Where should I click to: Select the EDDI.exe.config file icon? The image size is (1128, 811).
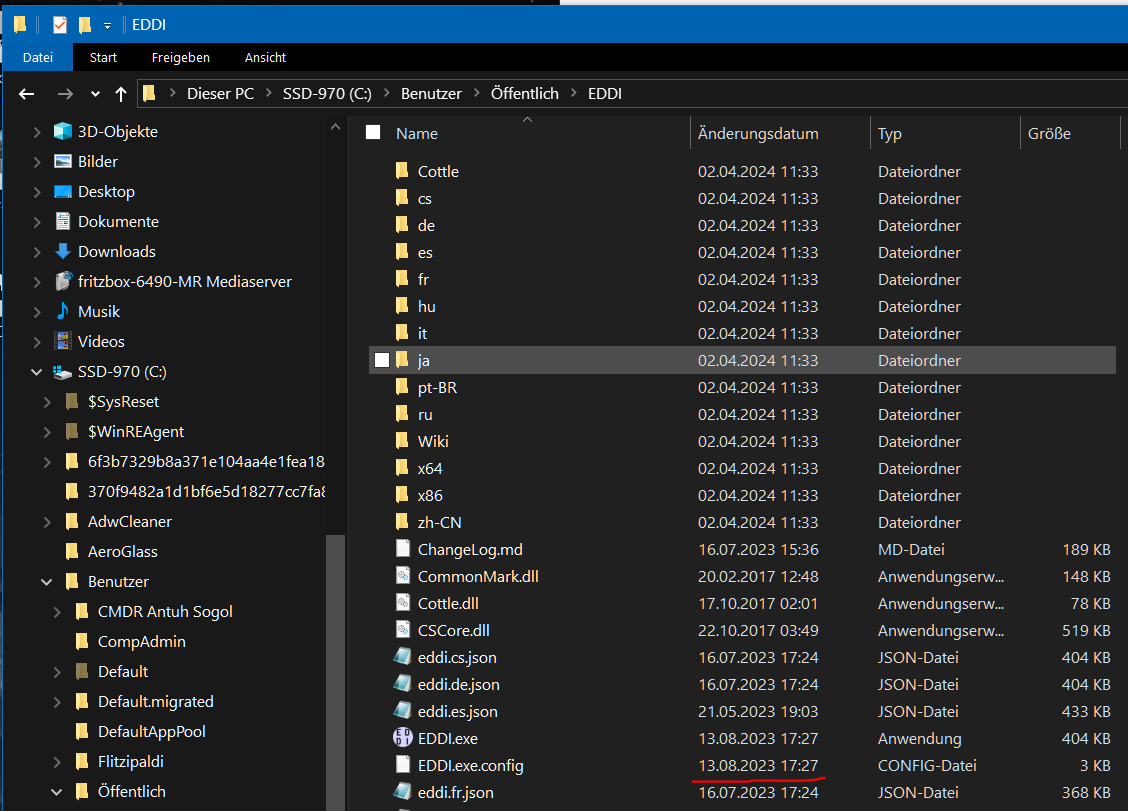point(403,764)
